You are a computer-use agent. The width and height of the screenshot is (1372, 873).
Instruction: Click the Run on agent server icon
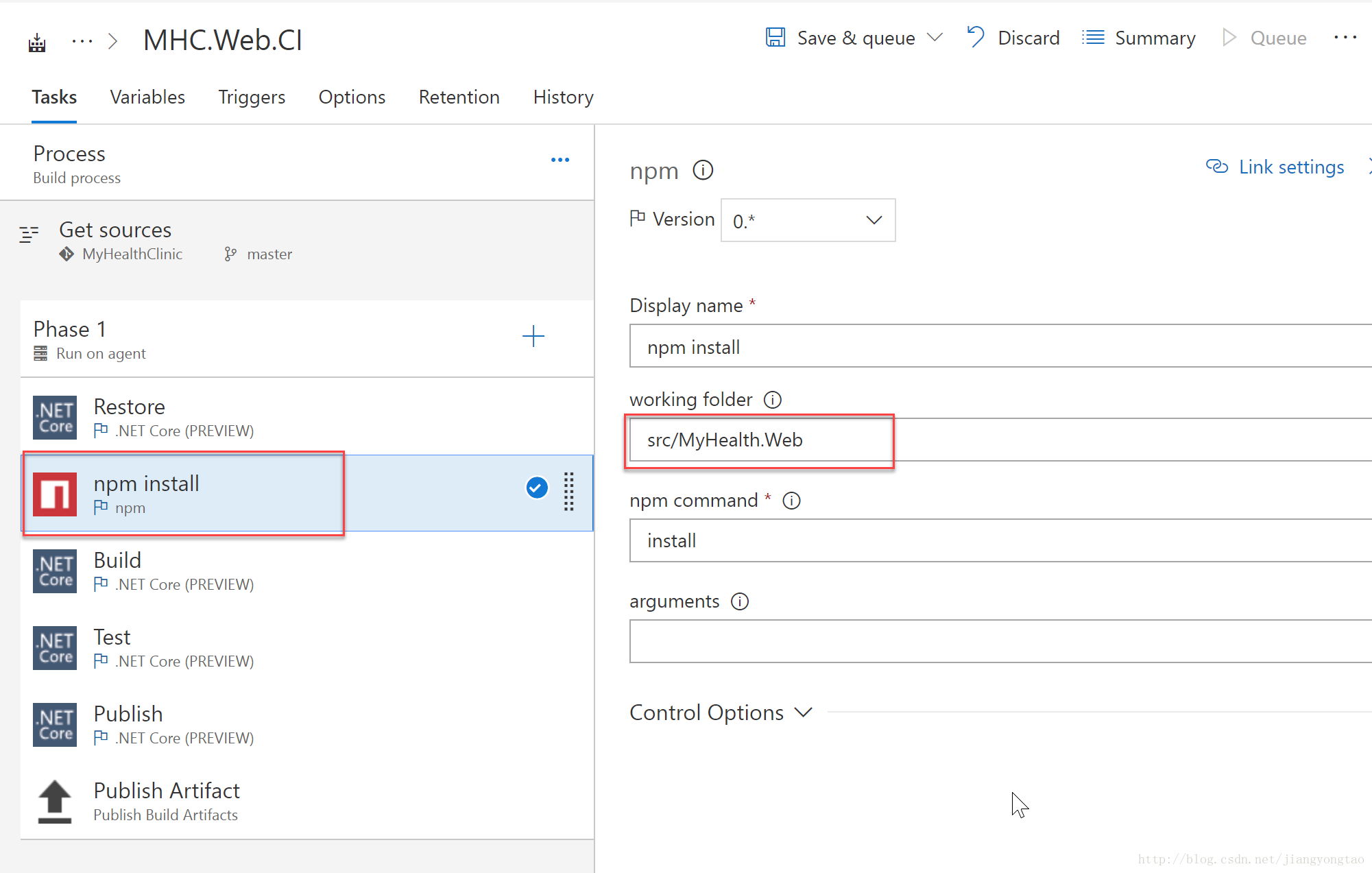click(40, 353)
